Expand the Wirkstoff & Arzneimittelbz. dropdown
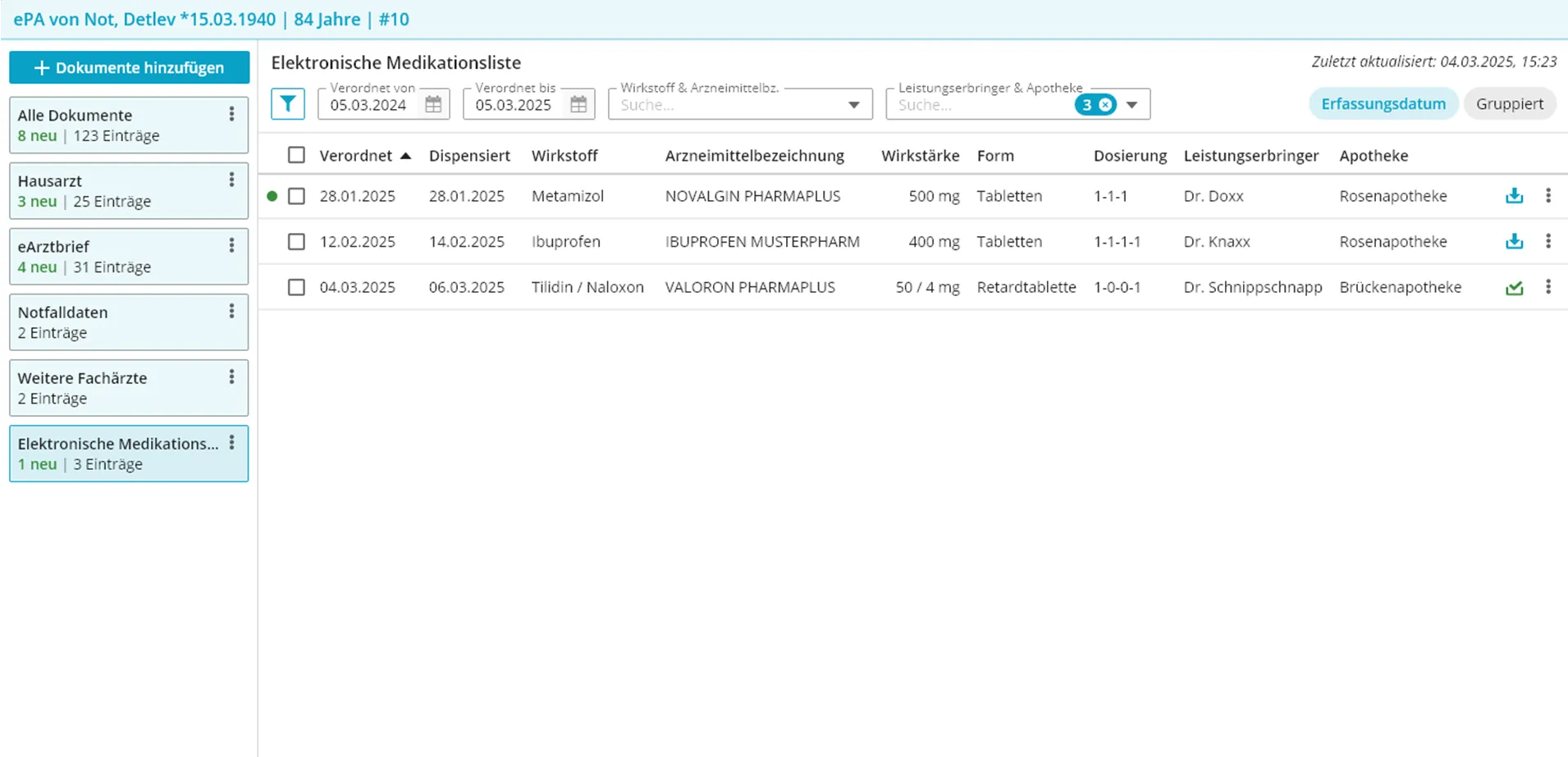This screenshot has height=757, width=1568. pyautogui.click(x=853, y=105)
